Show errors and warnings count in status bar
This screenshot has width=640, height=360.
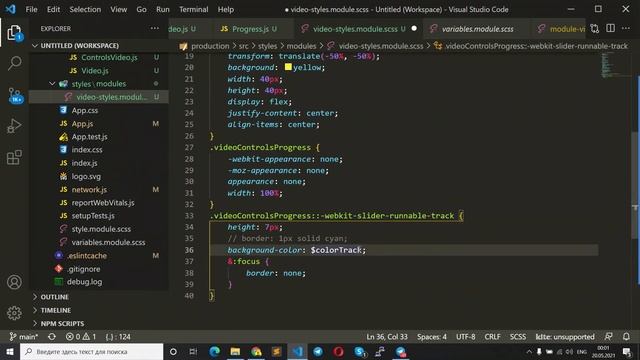click(x=81, y=337)
